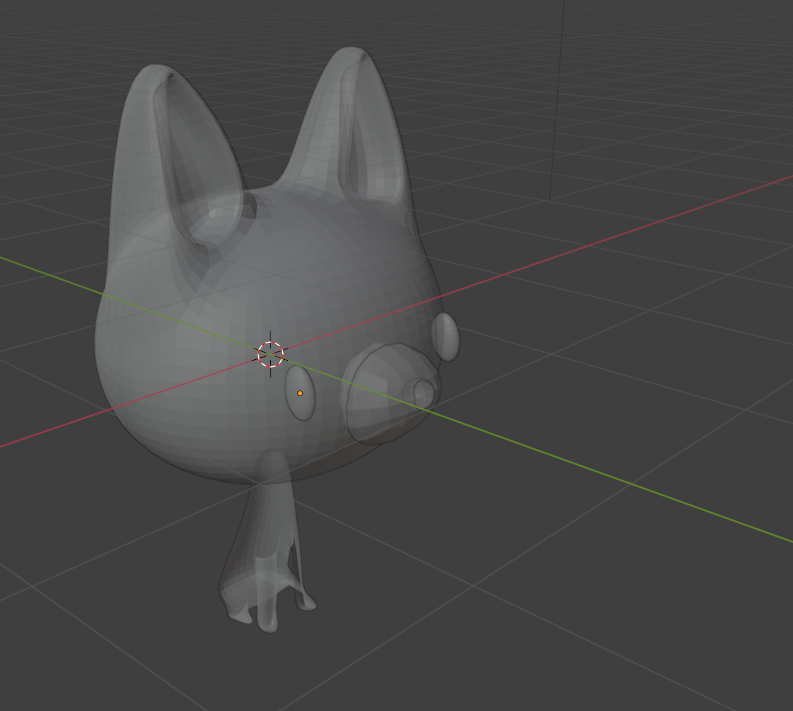This screenshot has height=711, width=793.
Task: Click empty grid floor in bottom-right corner
Action: [x=700, y=640]
